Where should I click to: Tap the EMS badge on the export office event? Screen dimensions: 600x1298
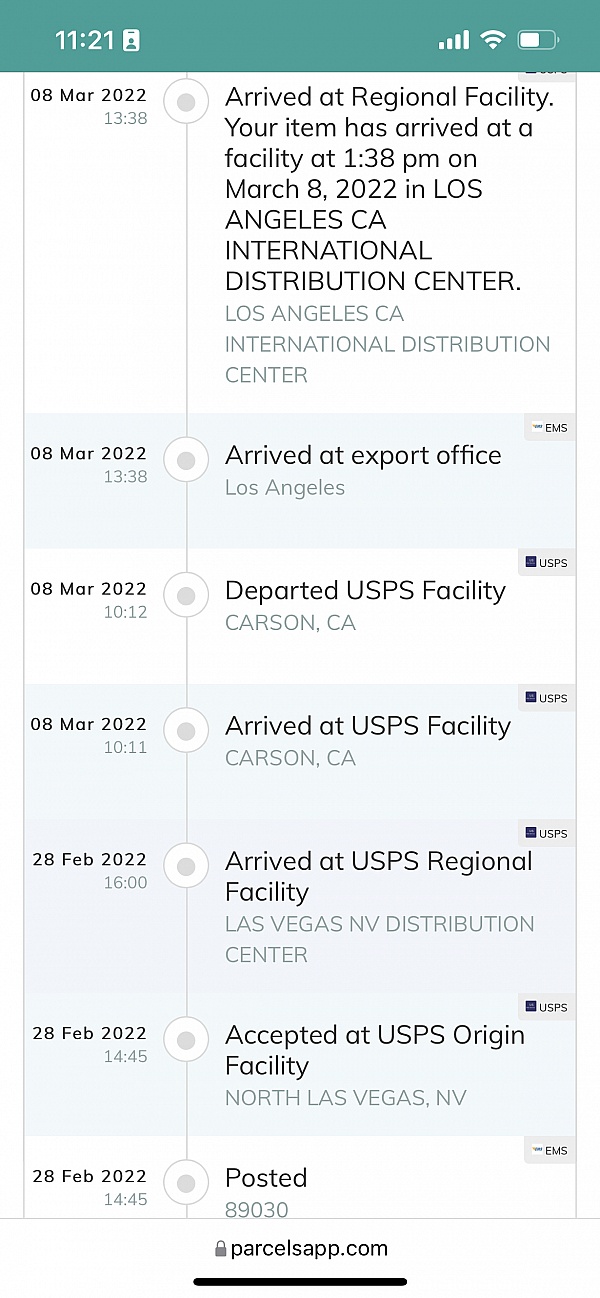pyautogui.click(x=550, y=428)
